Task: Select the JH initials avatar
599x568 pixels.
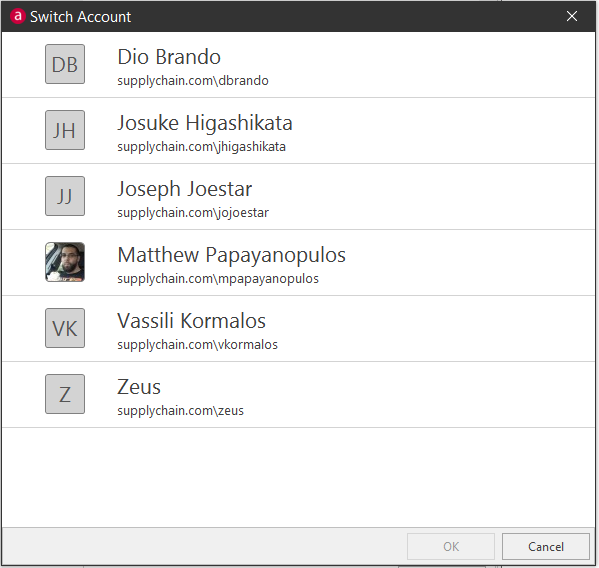Action: click(x=65, y=130)
